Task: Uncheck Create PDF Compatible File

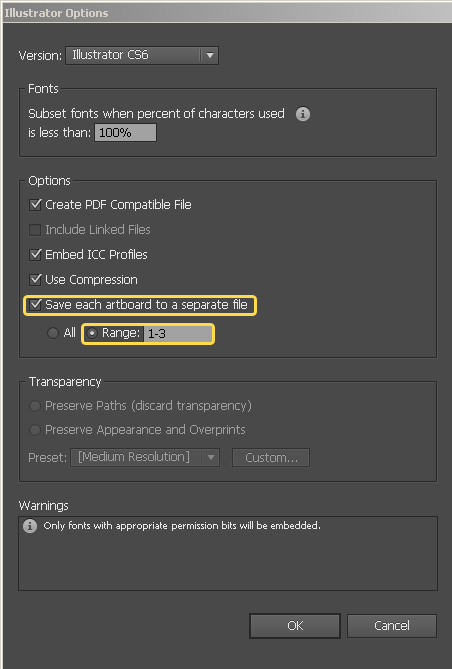Action: (x=35, y=205)
